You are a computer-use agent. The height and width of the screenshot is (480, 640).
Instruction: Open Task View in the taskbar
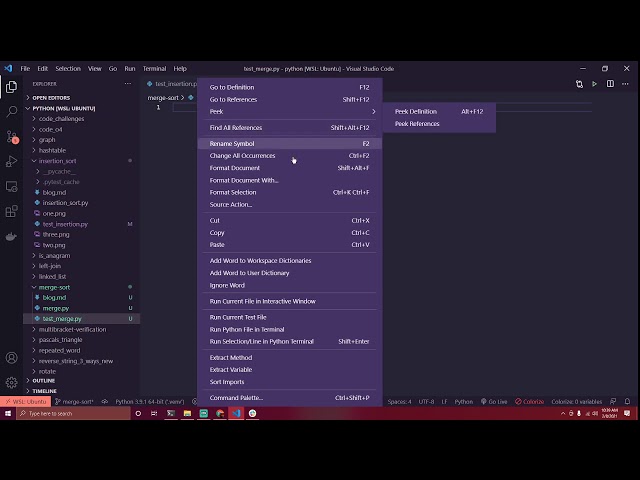tap(154, 413)
